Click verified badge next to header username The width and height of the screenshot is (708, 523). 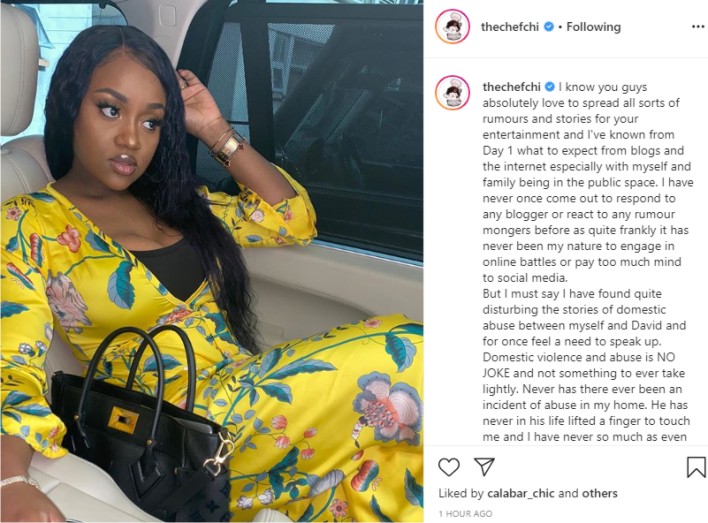click(x=549, y=27)
